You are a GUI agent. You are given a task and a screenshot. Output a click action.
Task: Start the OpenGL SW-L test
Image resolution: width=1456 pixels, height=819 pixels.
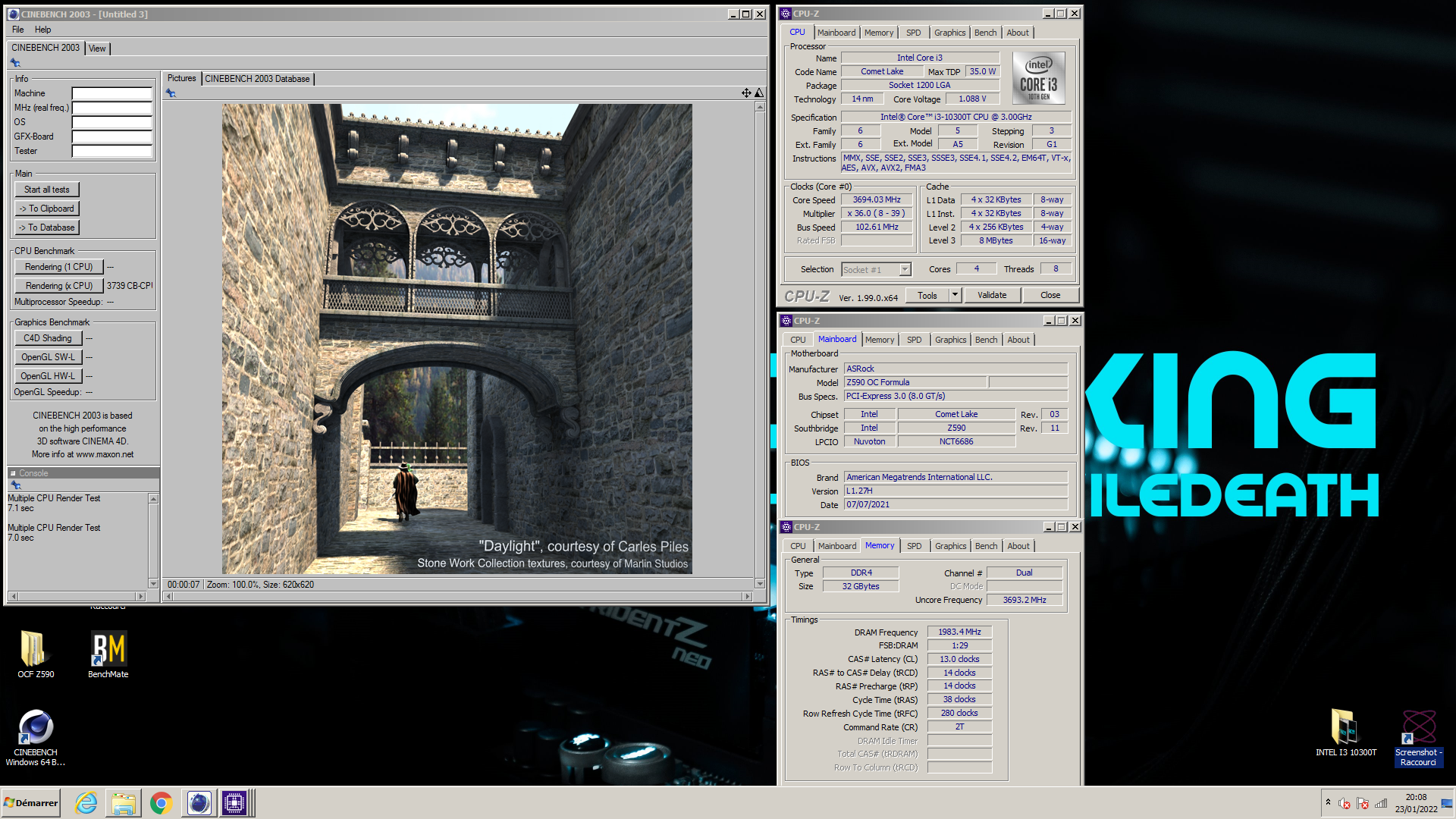tap(48, 357)
